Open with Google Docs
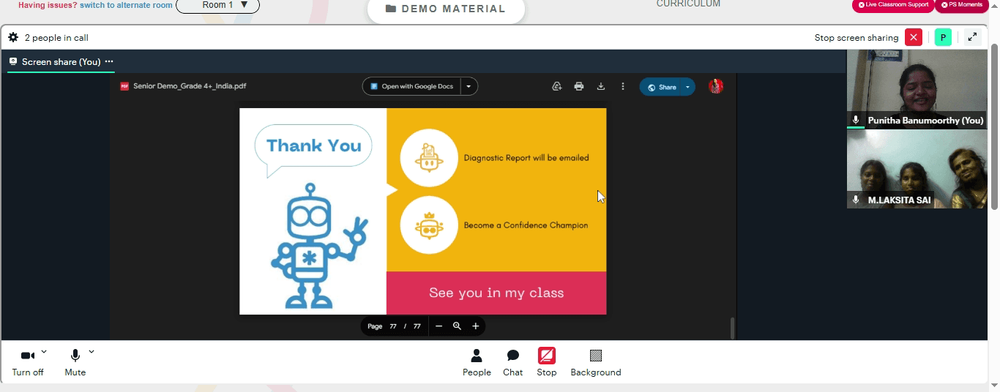The image size is (1000, 392). pyautogui.click(x=412, y=87)
